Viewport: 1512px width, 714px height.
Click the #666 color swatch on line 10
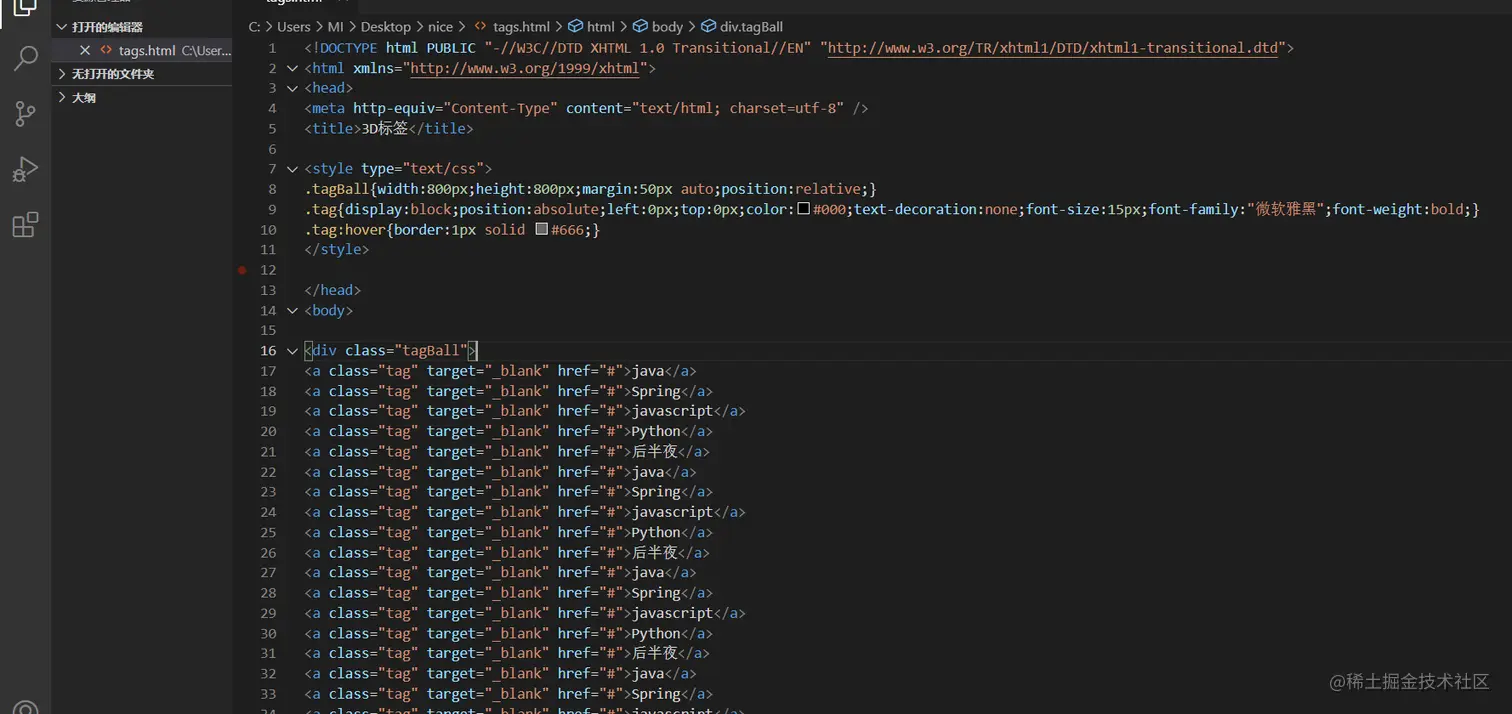[542, 230]
